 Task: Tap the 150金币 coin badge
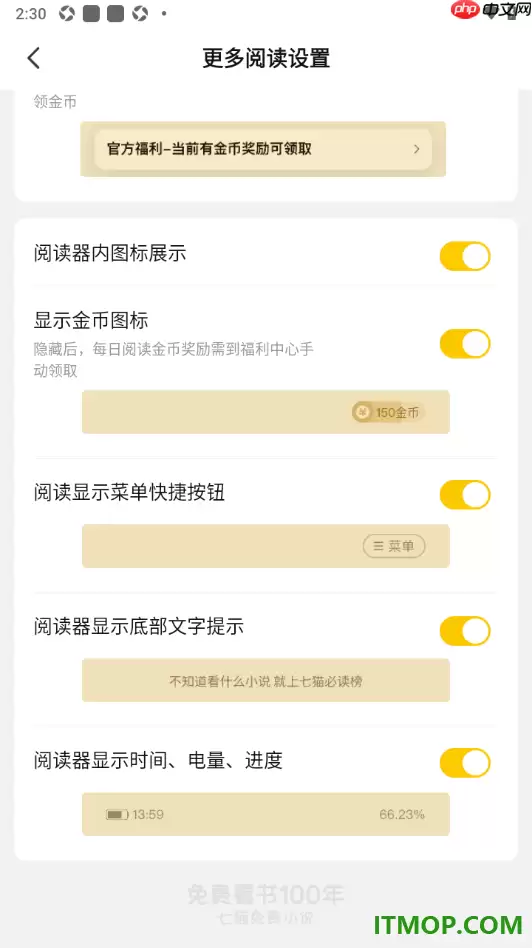tap(389, 412)
